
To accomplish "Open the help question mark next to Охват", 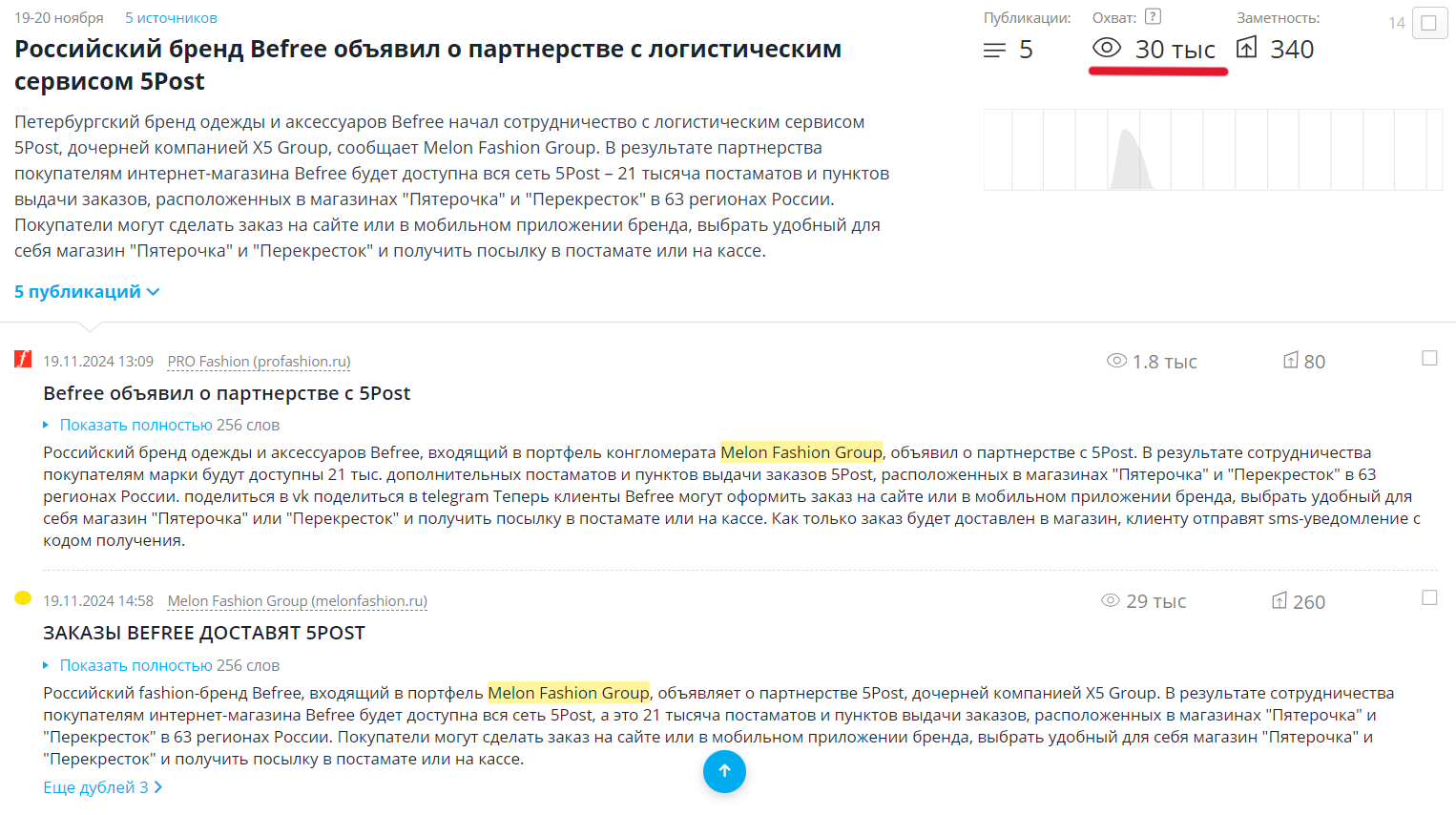I will pos(1153,16).
